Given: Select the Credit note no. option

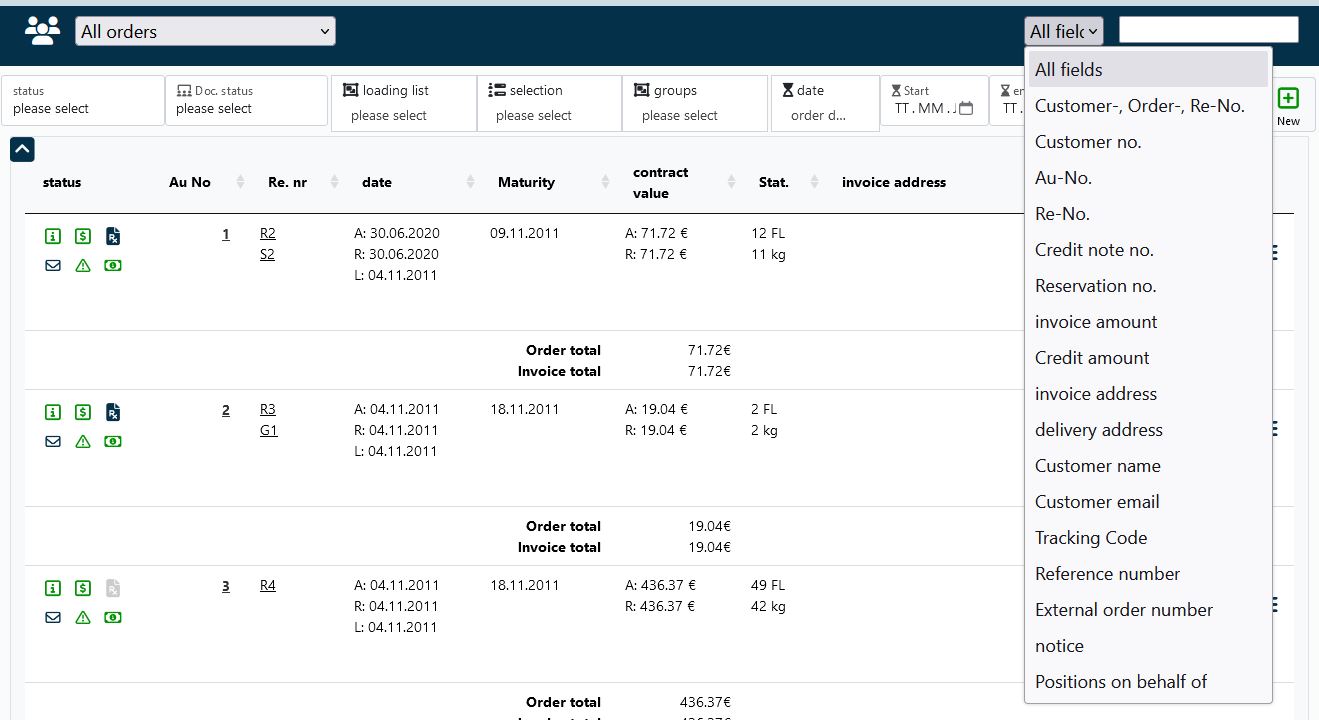Looking at the screenshot, I should coord(1094,250).
